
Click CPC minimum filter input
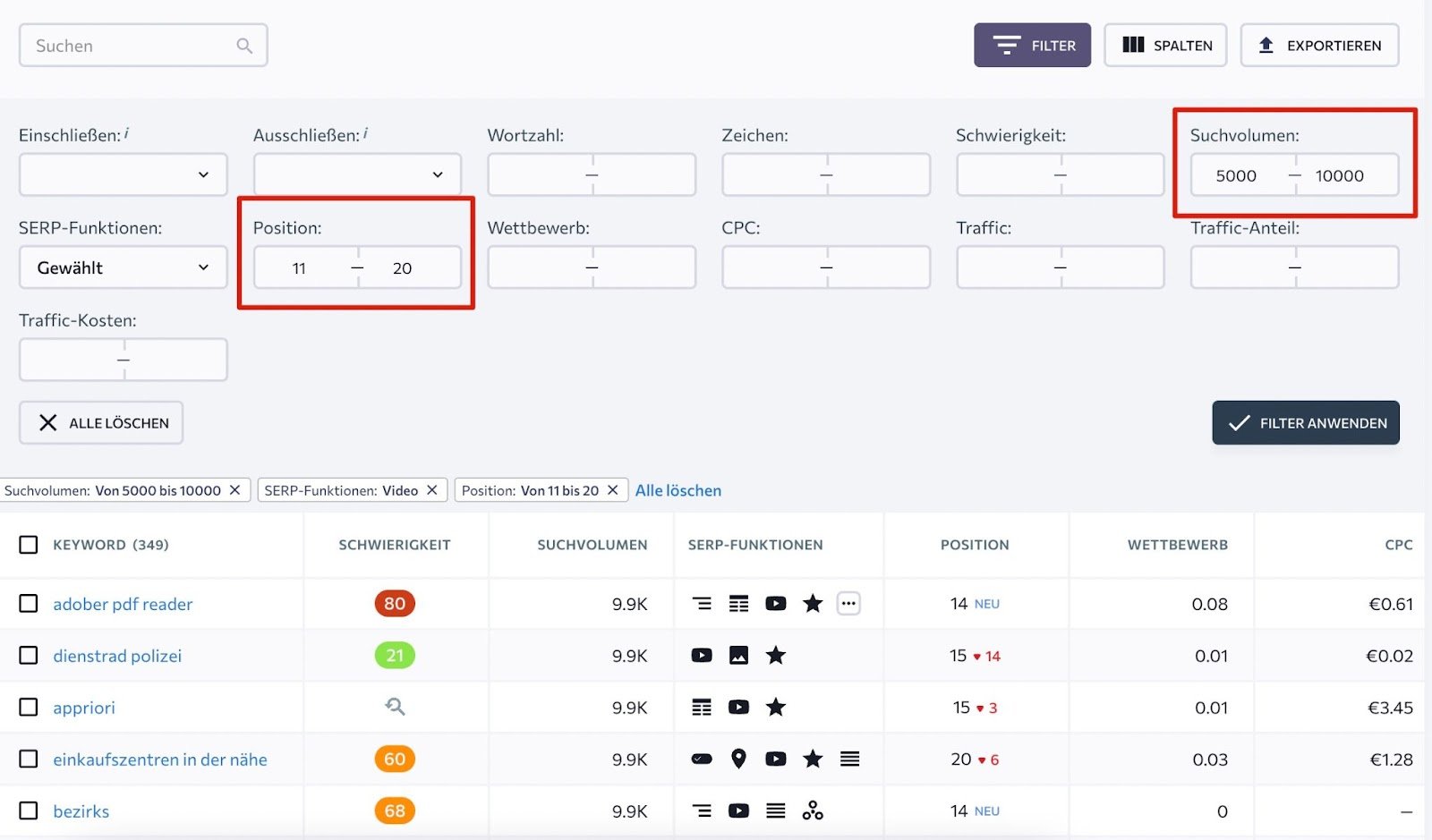(x=774, y=267)
